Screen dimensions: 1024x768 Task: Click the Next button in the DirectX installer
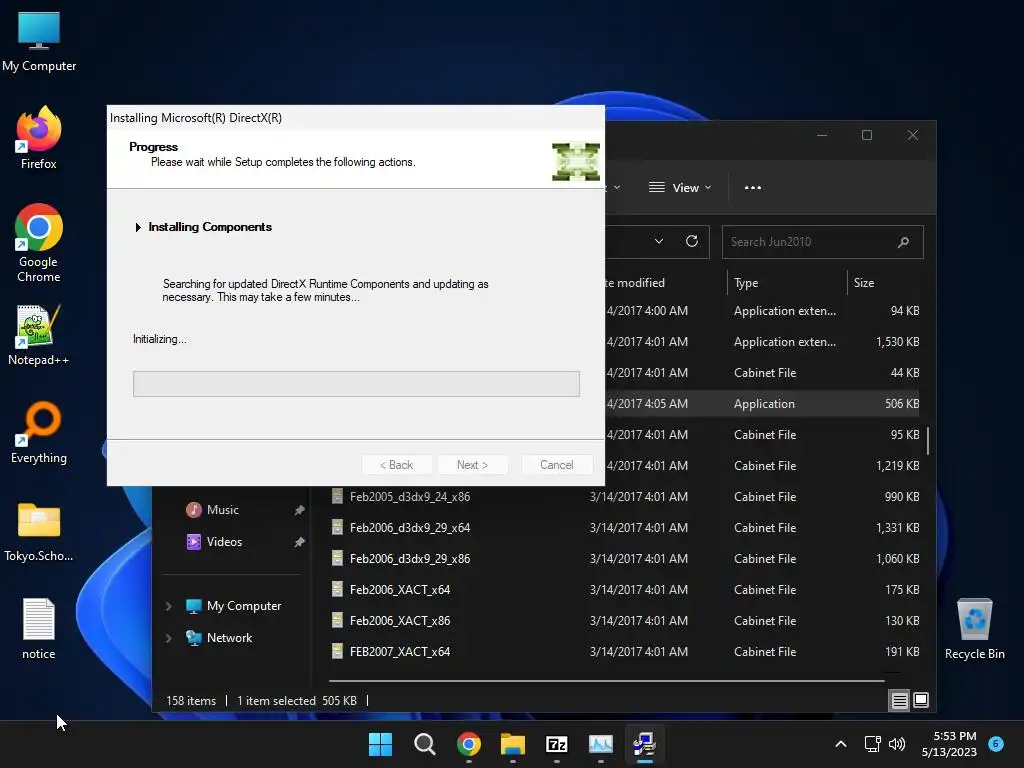pyautogui.click(x=472, y=465)
